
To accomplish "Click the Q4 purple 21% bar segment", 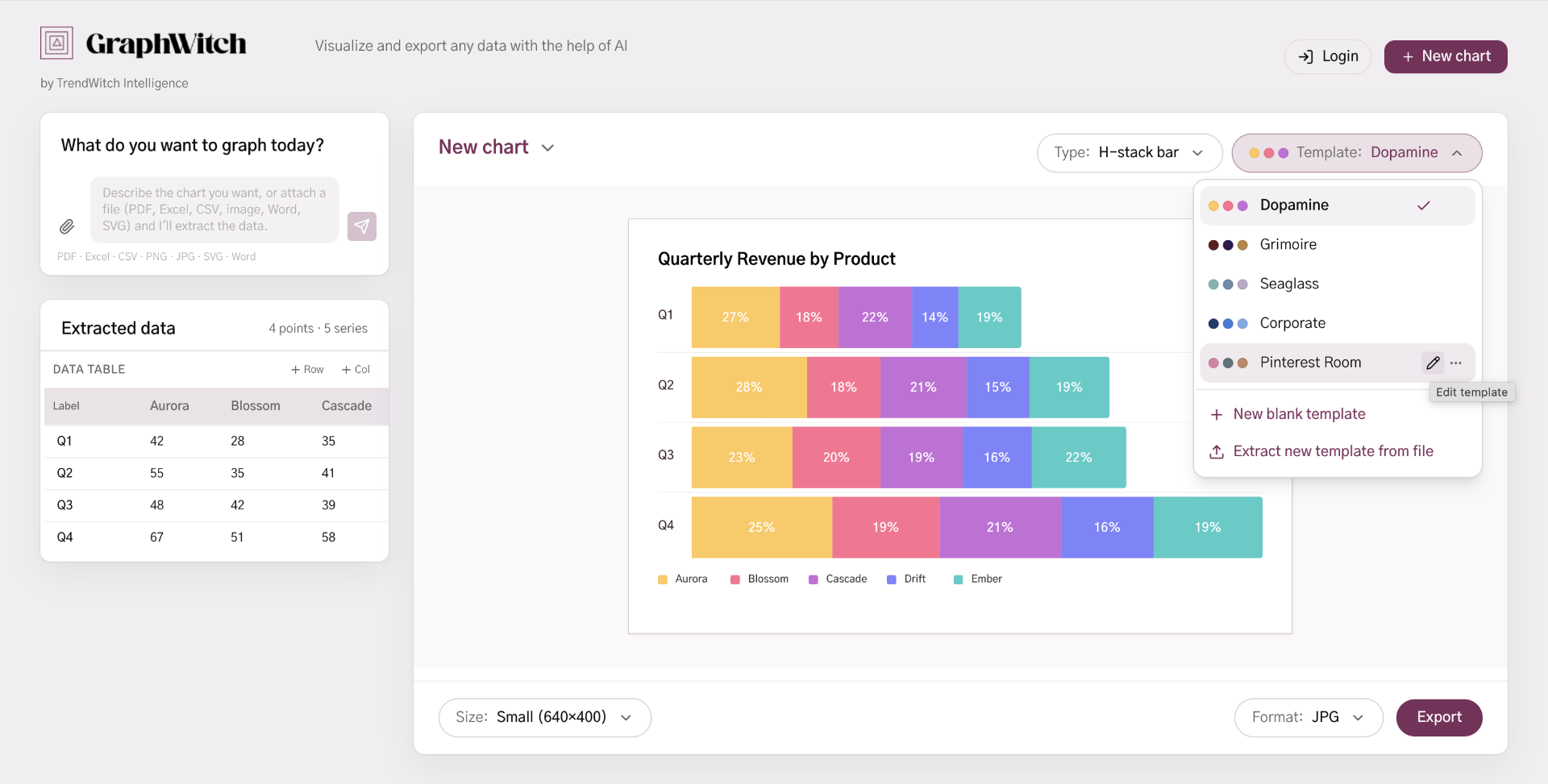I will click(1000, 528).
